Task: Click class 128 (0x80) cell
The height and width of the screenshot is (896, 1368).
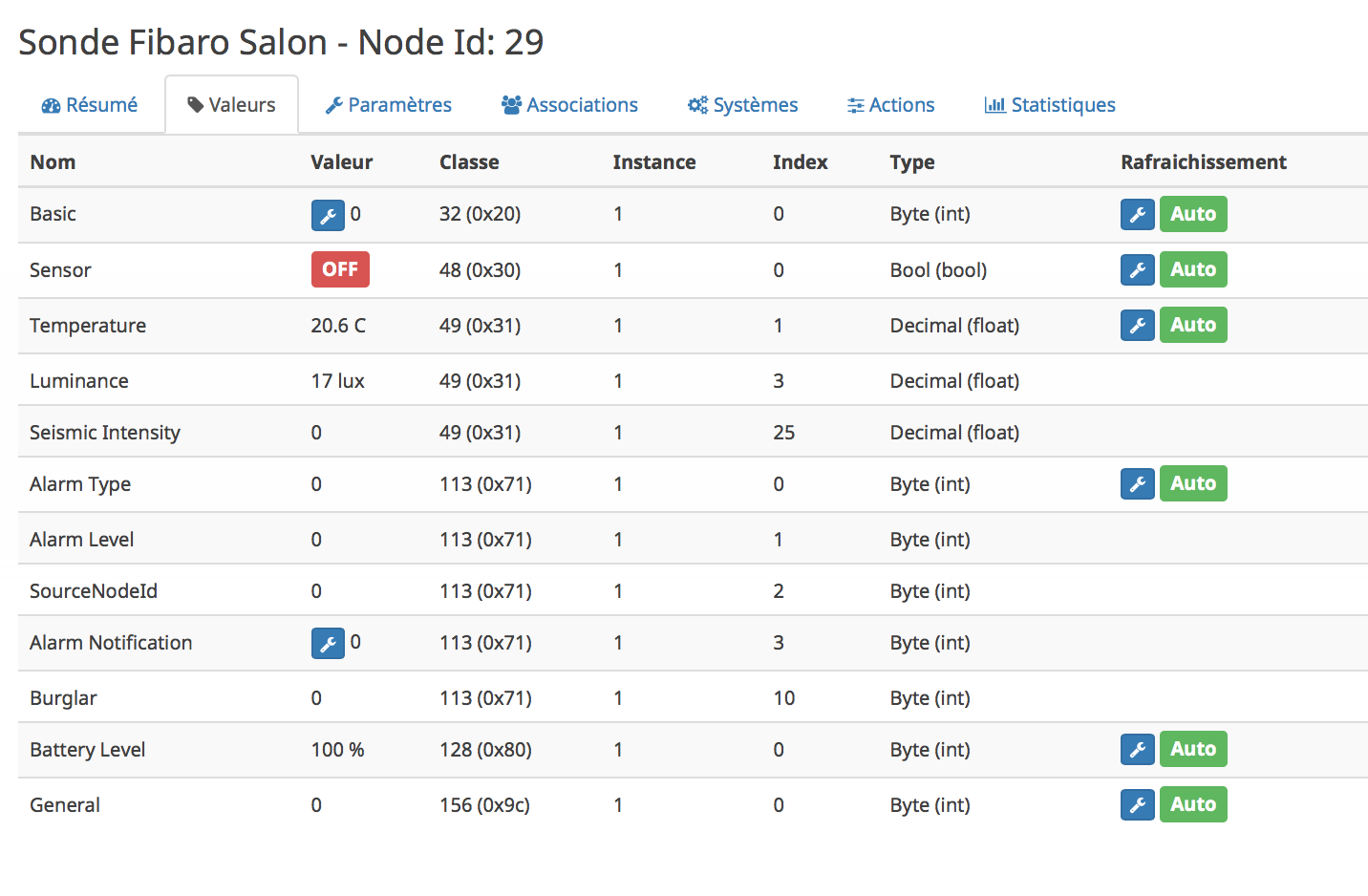Action: [x=485, y=750]
